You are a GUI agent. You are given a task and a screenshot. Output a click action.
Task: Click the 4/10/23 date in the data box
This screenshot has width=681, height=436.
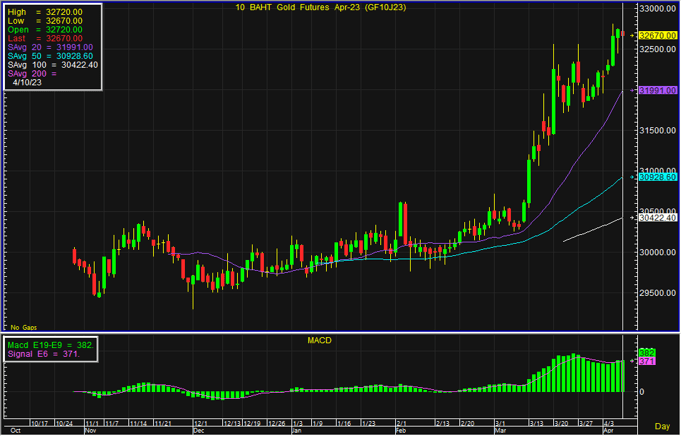click(x=28, y=83)
